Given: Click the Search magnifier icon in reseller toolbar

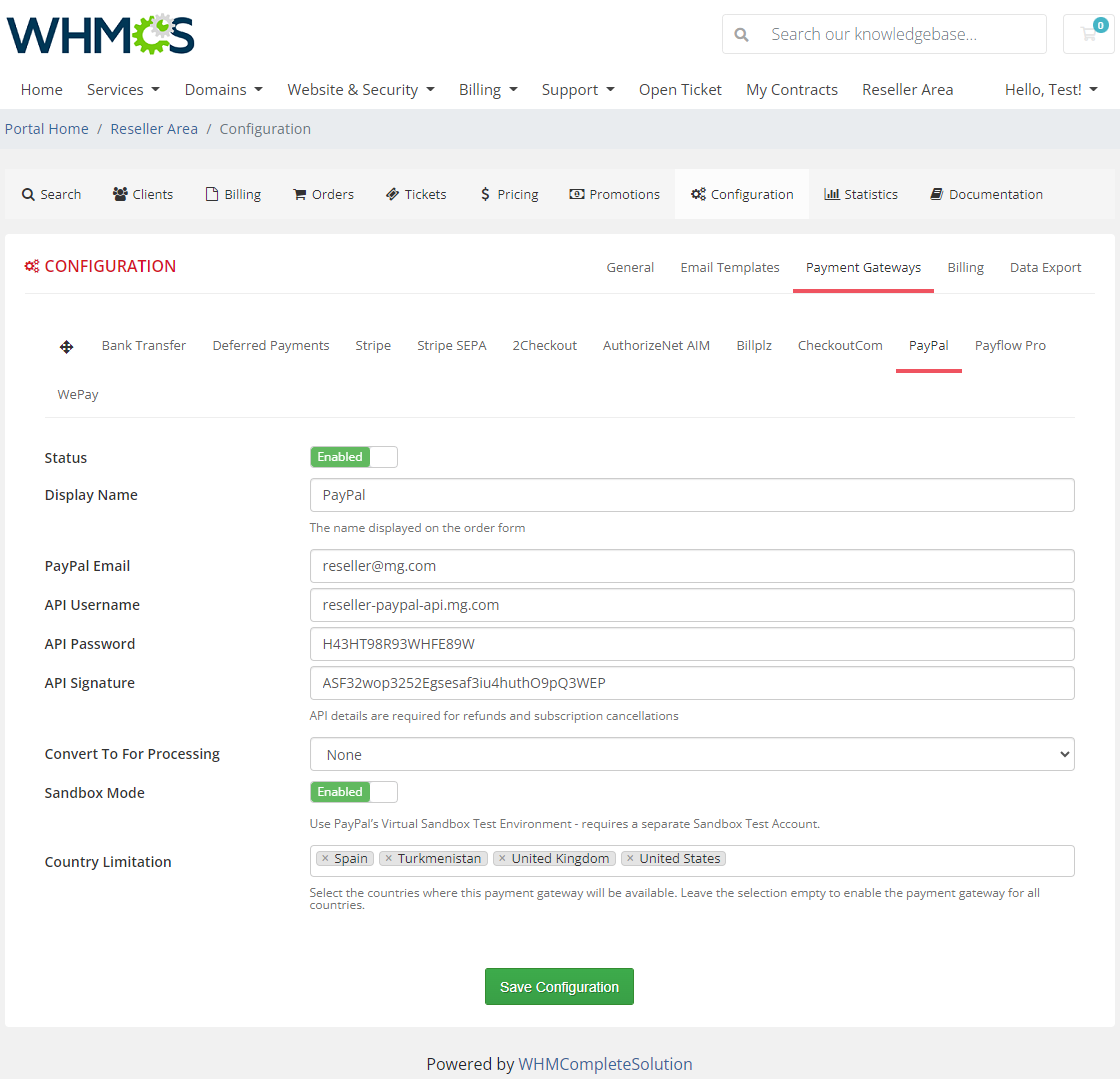Looking at the screenshot, I should pyautogui.click(x=28, y=194).
